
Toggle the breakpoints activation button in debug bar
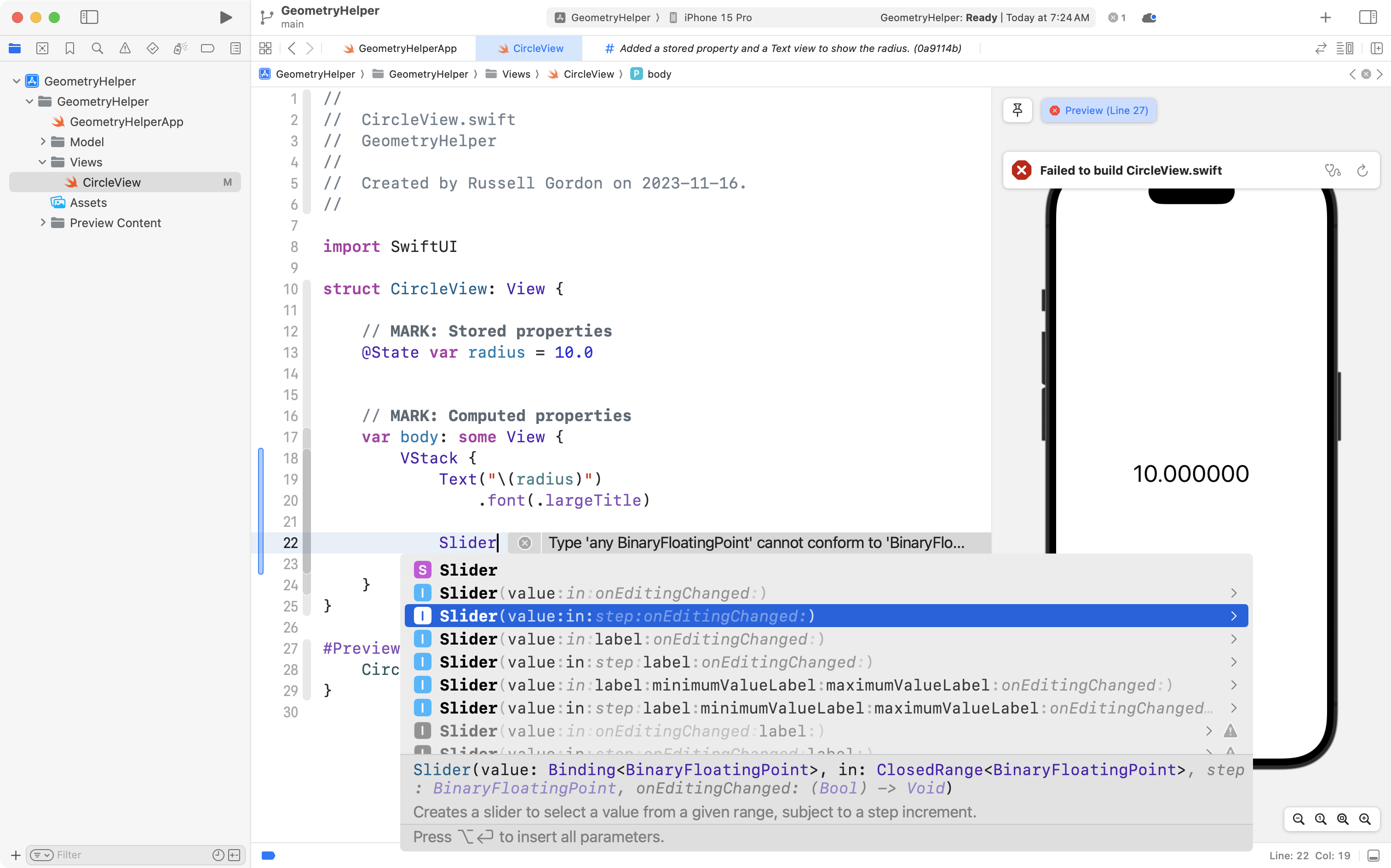268,855
